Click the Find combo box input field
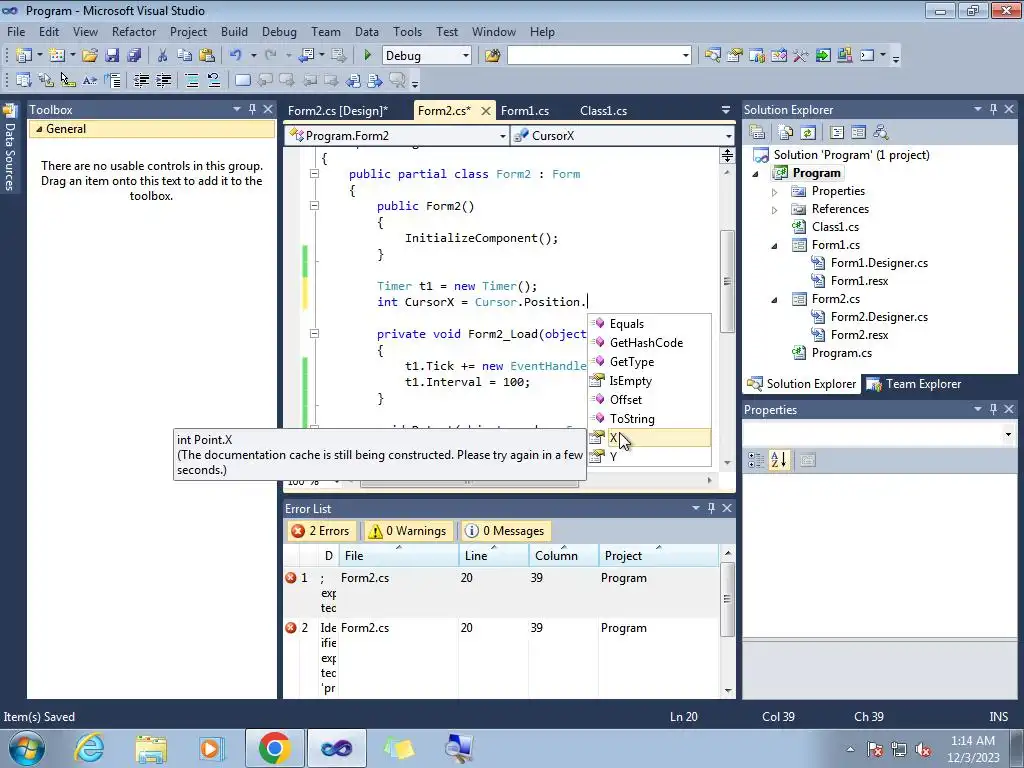The height and width of the screenshot is (768, 1024). [x=594, y=56]
